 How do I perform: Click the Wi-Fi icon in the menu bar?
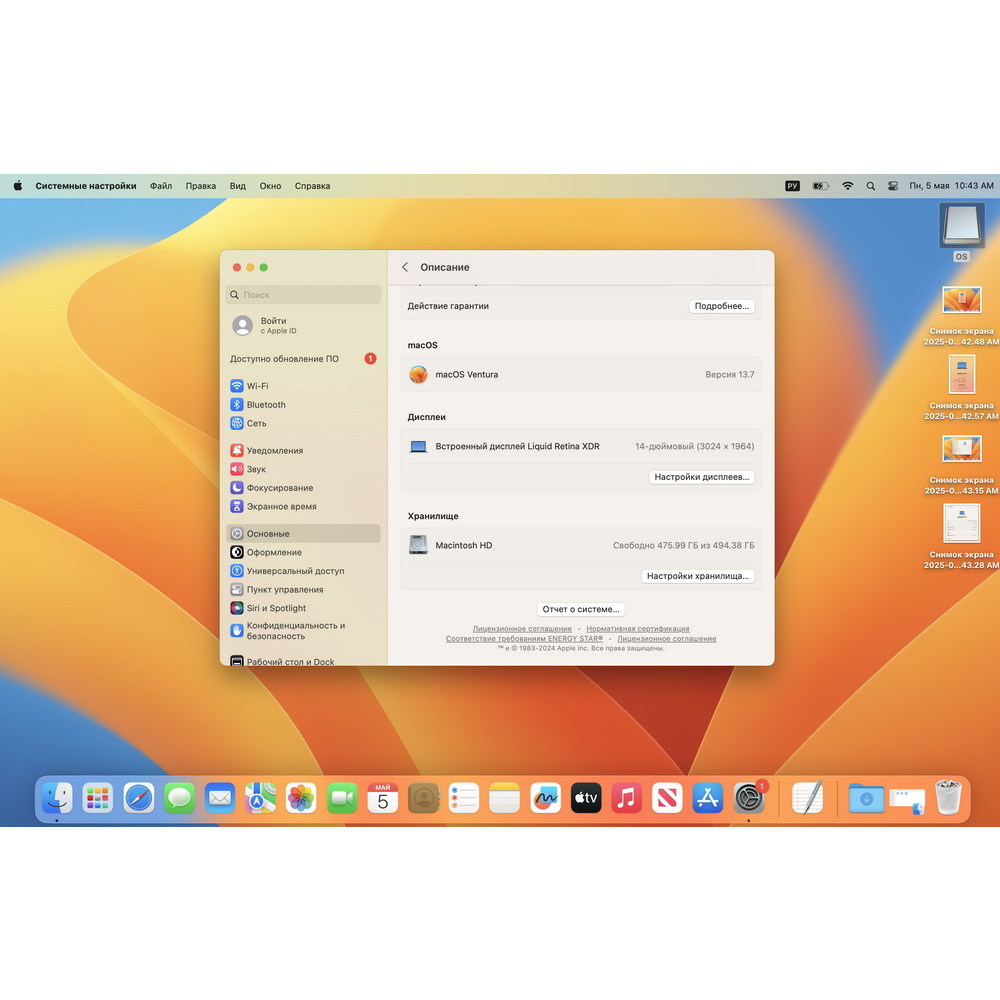tap(848, 186)
